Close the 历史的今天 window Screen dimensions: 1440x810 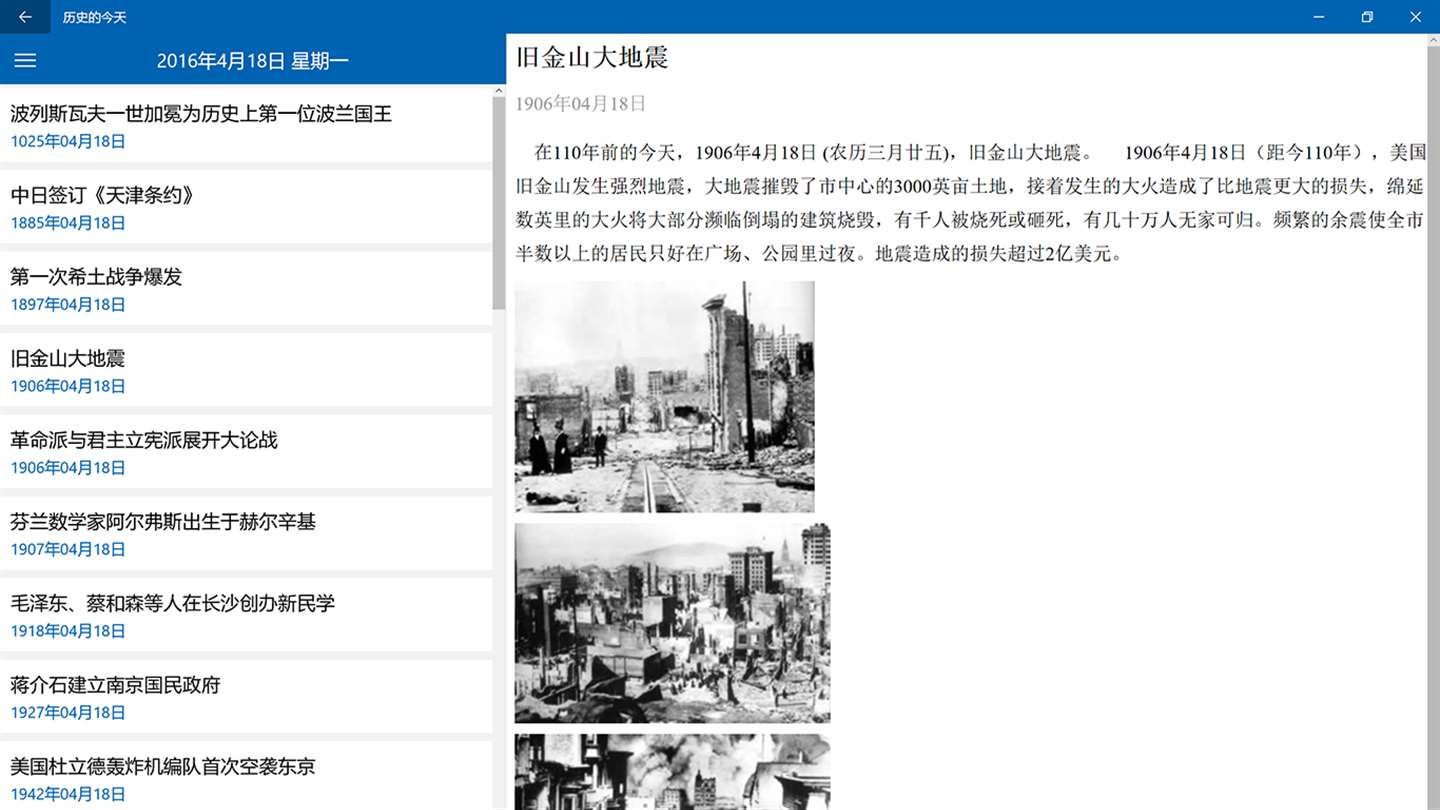click(x=1415, y=17)
